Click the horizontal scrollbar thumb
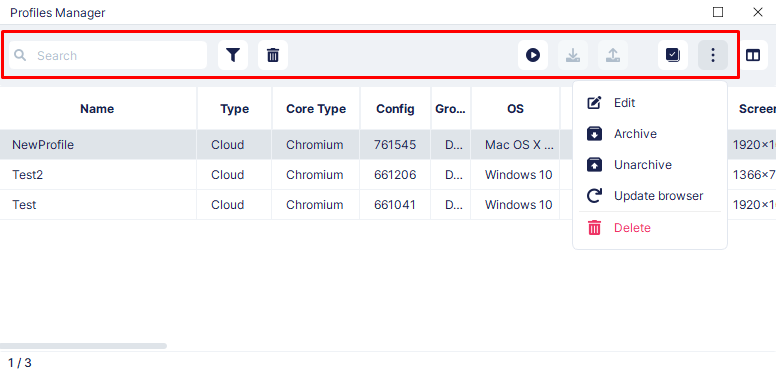This screenshot has height=372, width=776. click(83, 346)
